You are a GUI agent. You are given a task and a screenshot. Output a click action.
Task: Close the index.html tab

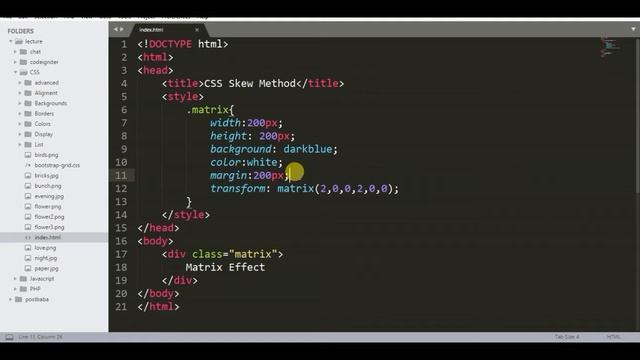(x=197, y=30)
